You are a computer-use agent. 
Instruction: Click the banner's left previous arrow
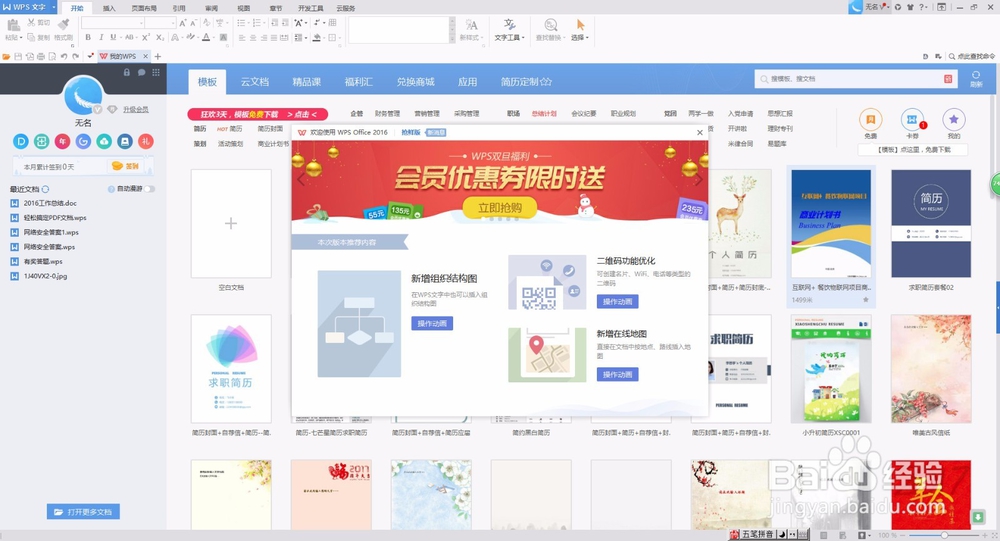[301, 179]
